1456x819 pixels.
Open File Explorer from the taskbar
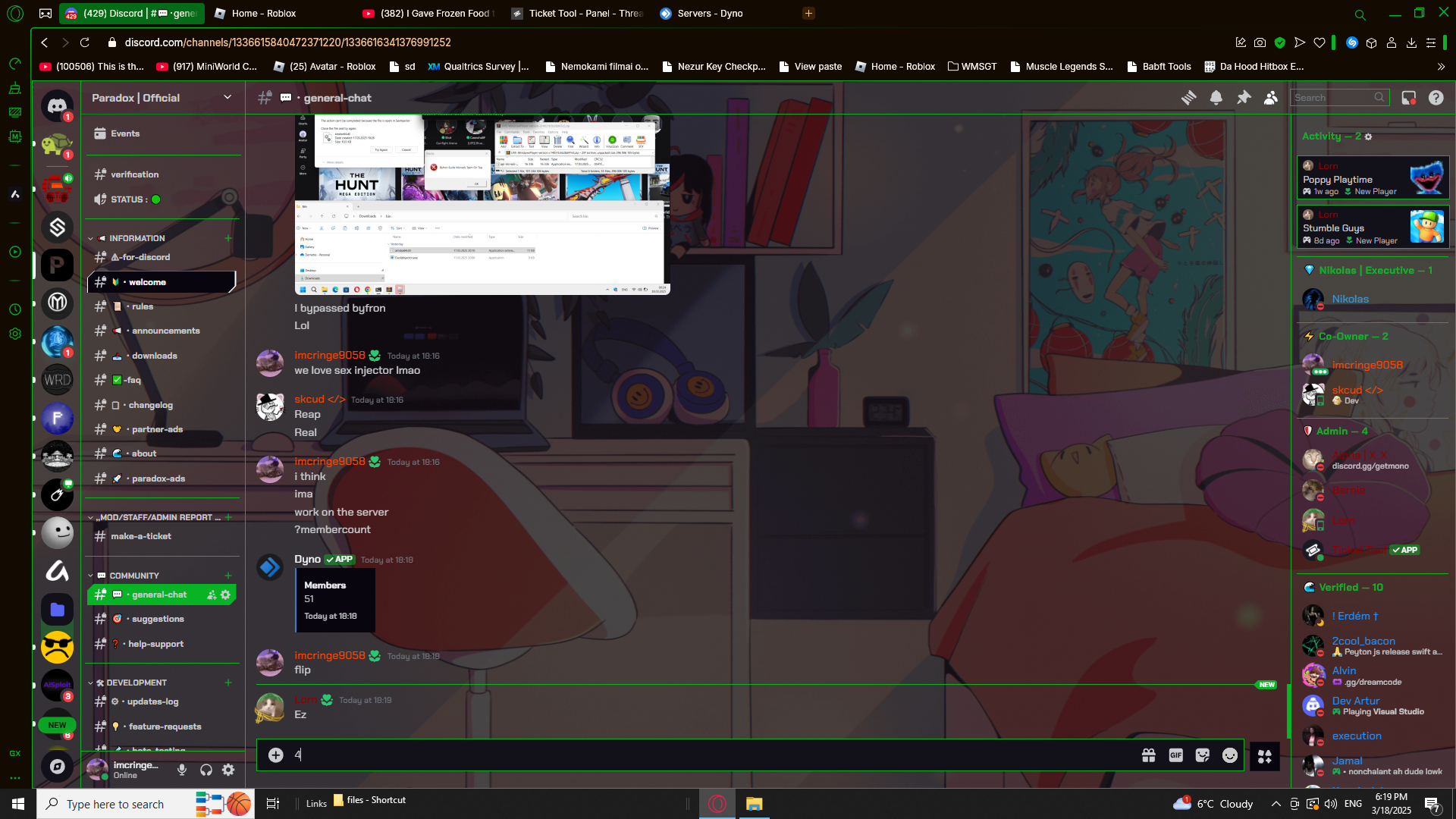(754, 804)
